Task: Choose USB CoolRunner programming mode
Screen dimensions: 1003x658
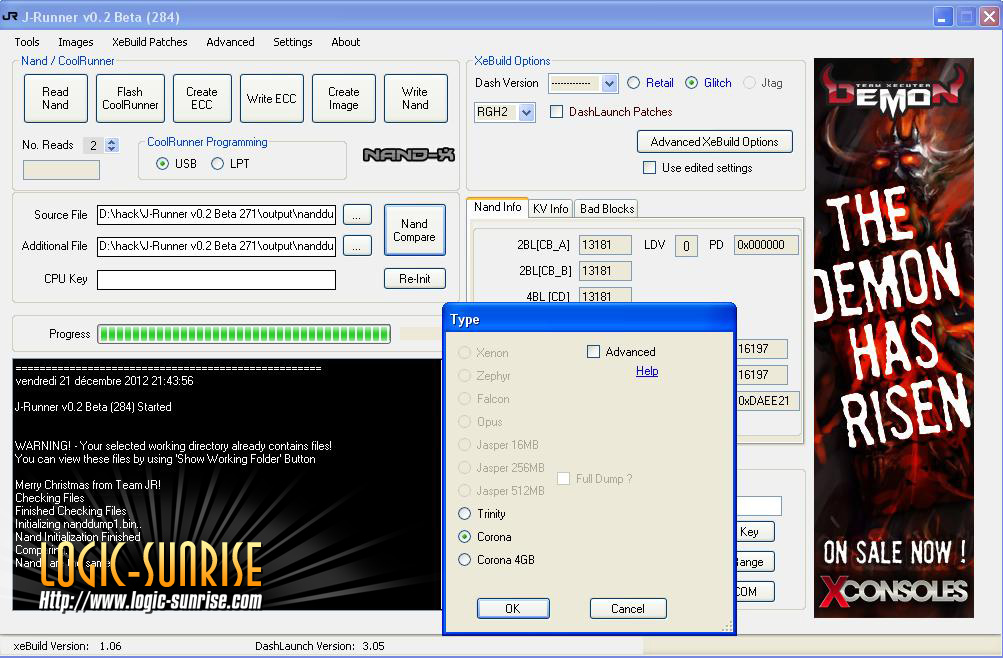Action: click(162, 164)
